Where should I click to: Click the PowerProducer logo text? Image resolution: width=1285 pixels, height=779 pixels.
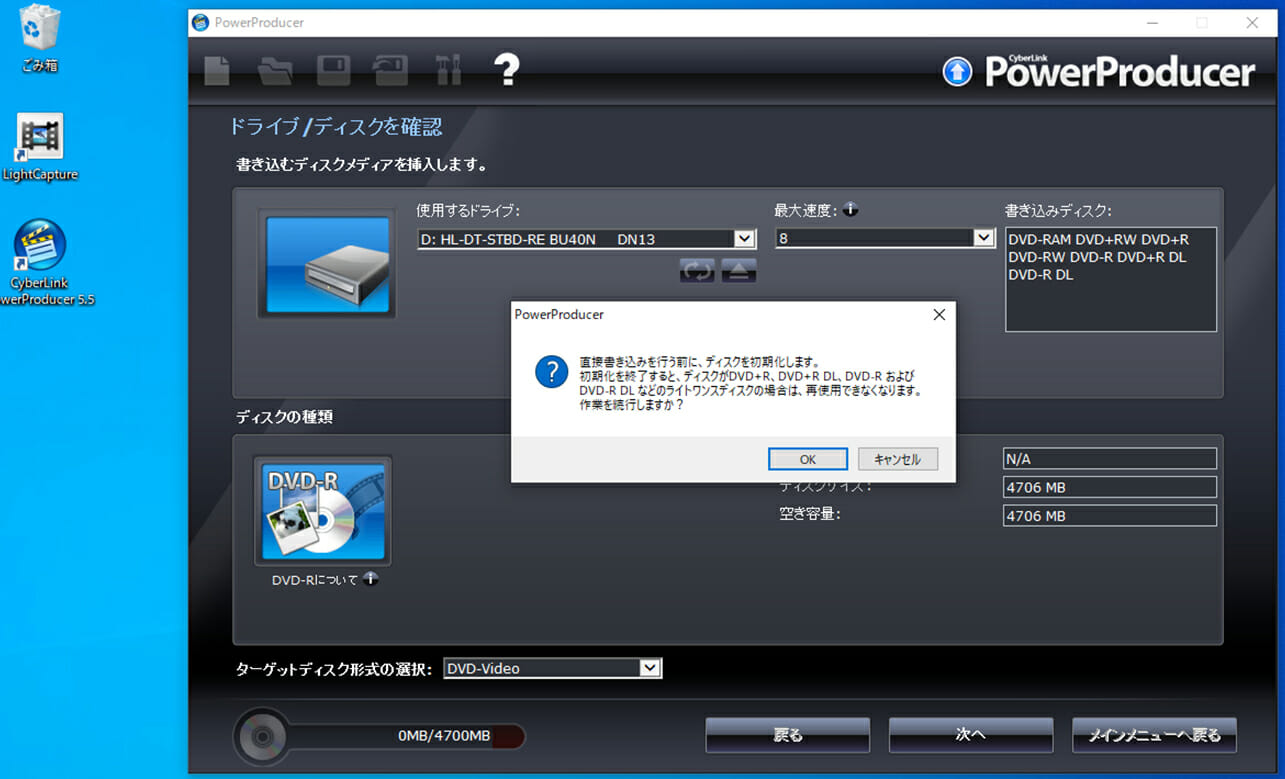[x=1120, y=72]
